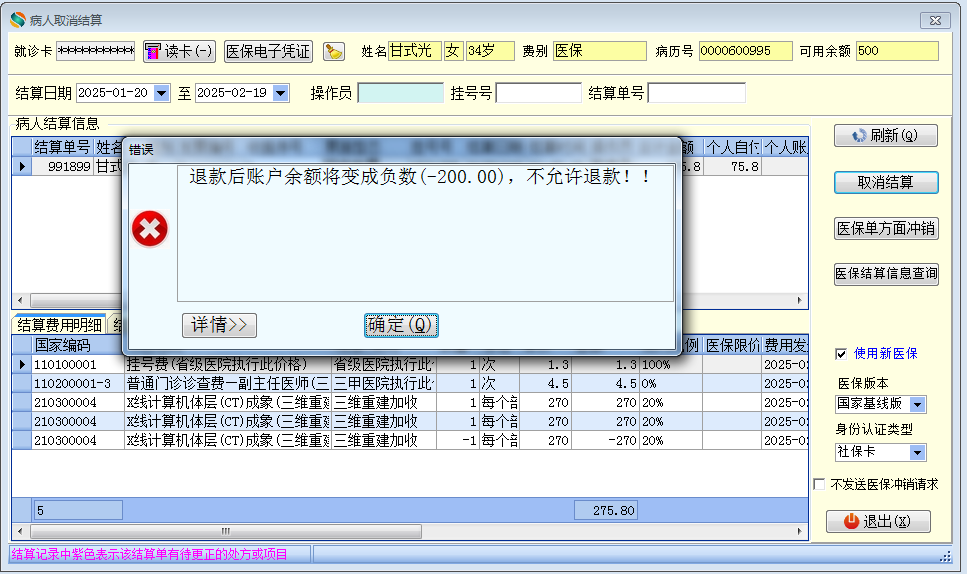Viewport: 967px width, 574px height.
Task: Click the 挂号号 input field
Action: (x=538, y=93)
